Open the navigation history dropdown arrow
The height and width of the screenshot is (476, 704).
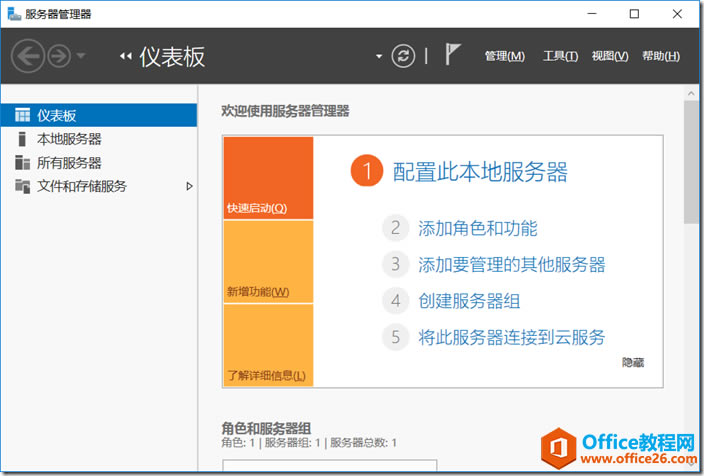[81, 56]
